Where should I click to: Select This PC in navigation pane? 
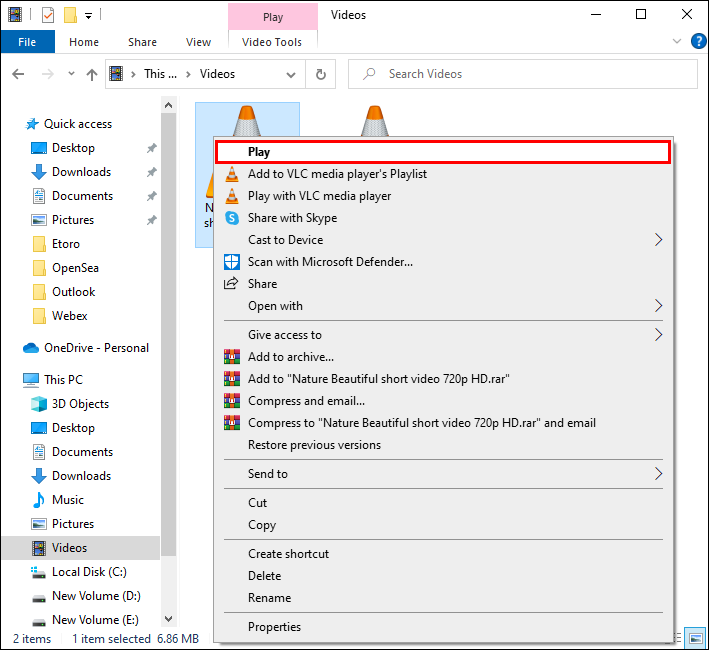point(63,380)
